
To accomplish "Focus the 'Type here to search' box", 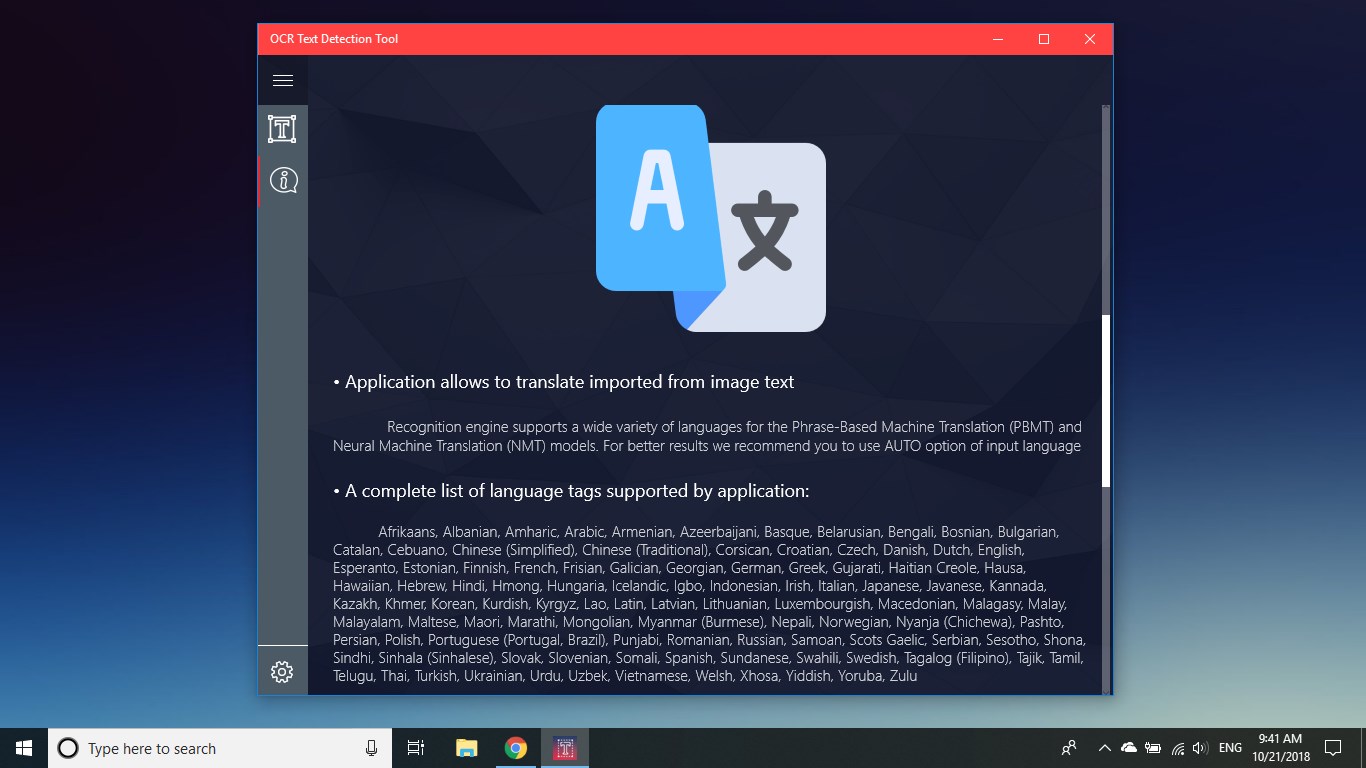I will 220,748.
